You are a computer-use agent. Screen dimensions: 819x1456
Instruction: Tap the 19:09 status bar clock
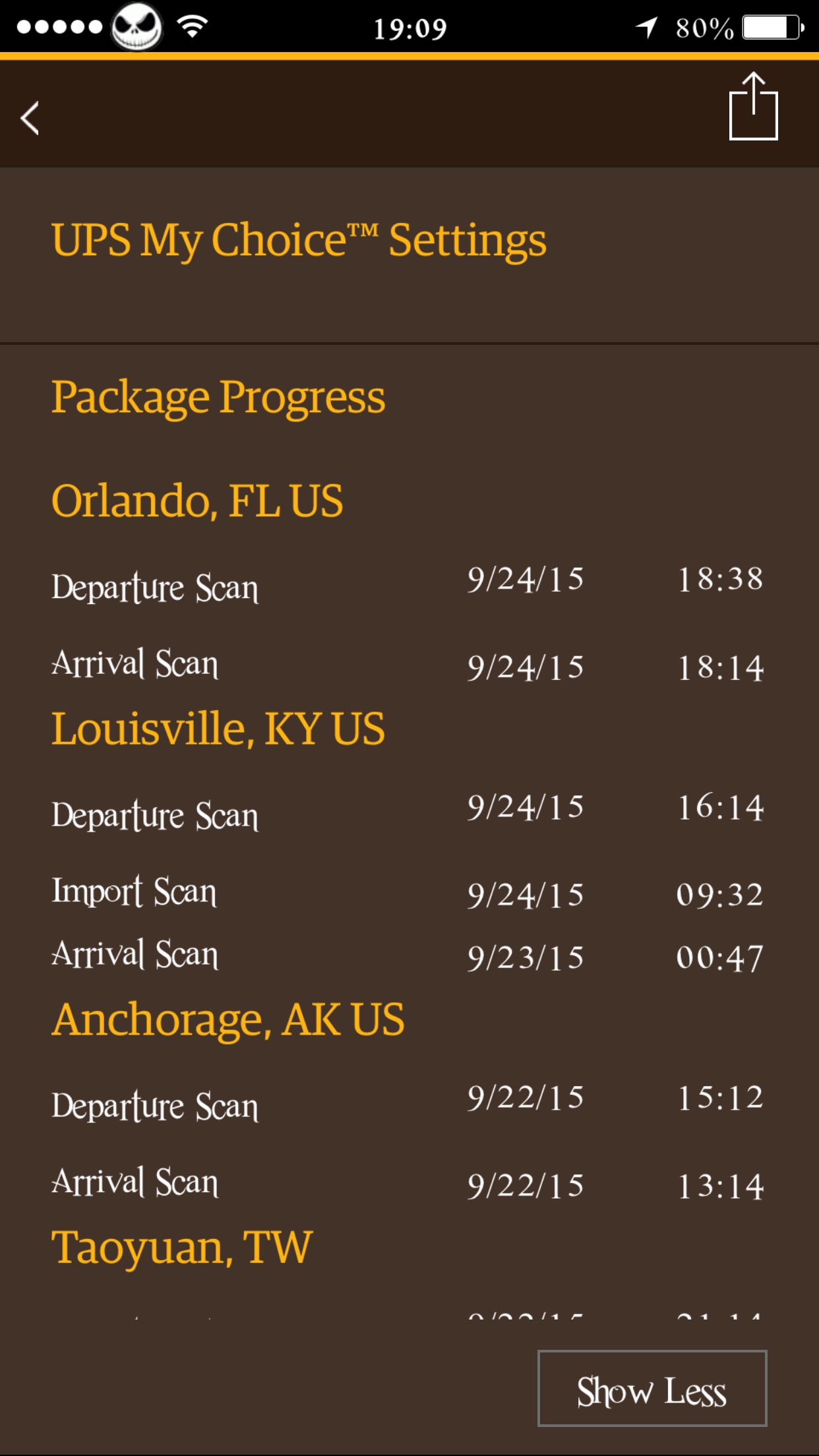click(x=410, y=28)
